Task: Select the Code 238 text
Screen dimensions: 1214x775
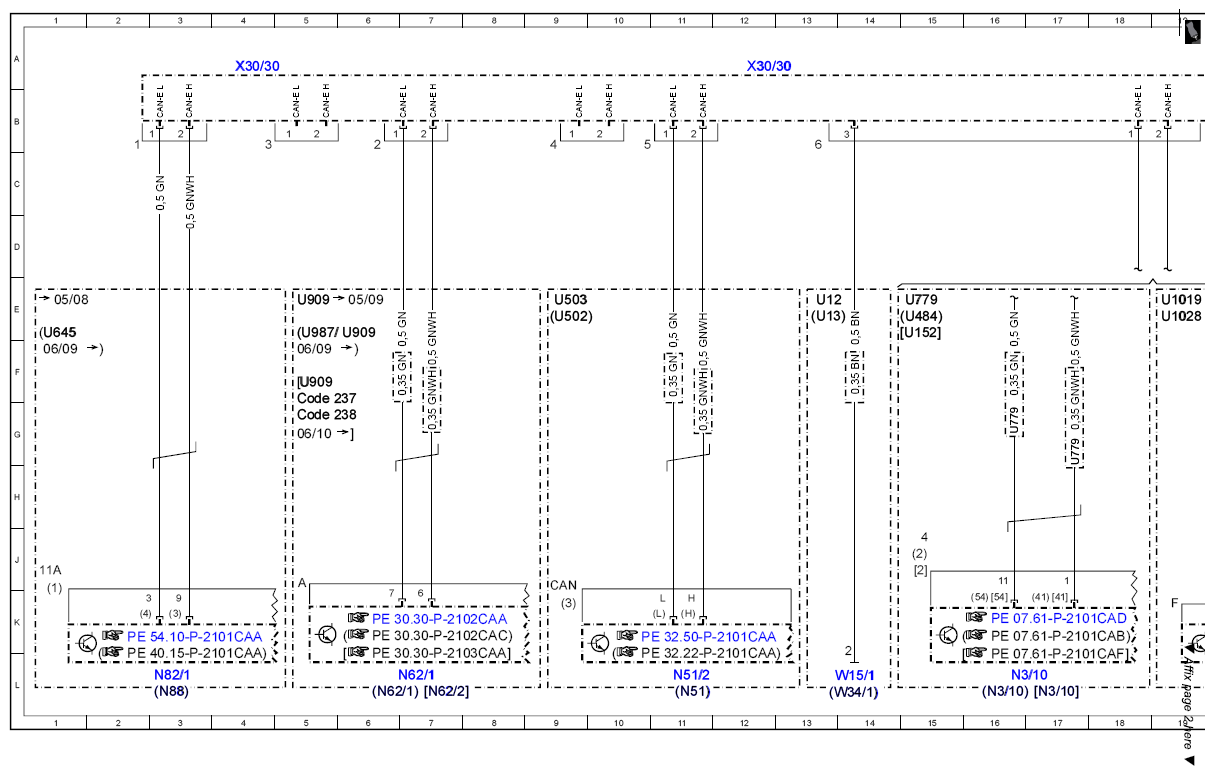Action: (327, 415)
